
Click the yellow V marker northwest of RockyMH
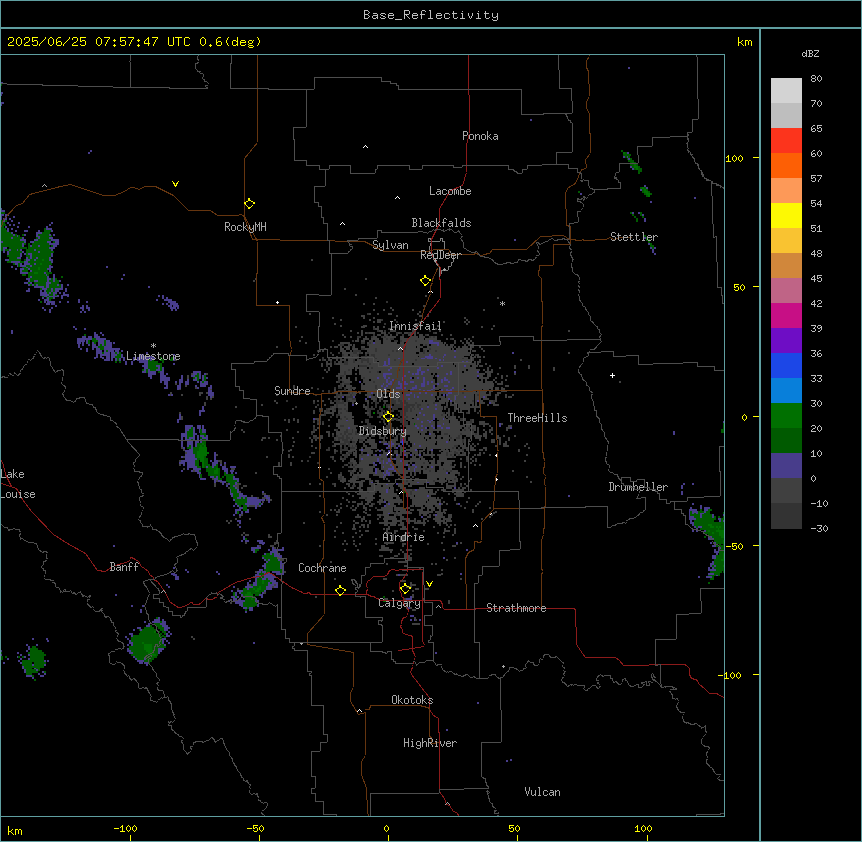(x=175, y=184)
